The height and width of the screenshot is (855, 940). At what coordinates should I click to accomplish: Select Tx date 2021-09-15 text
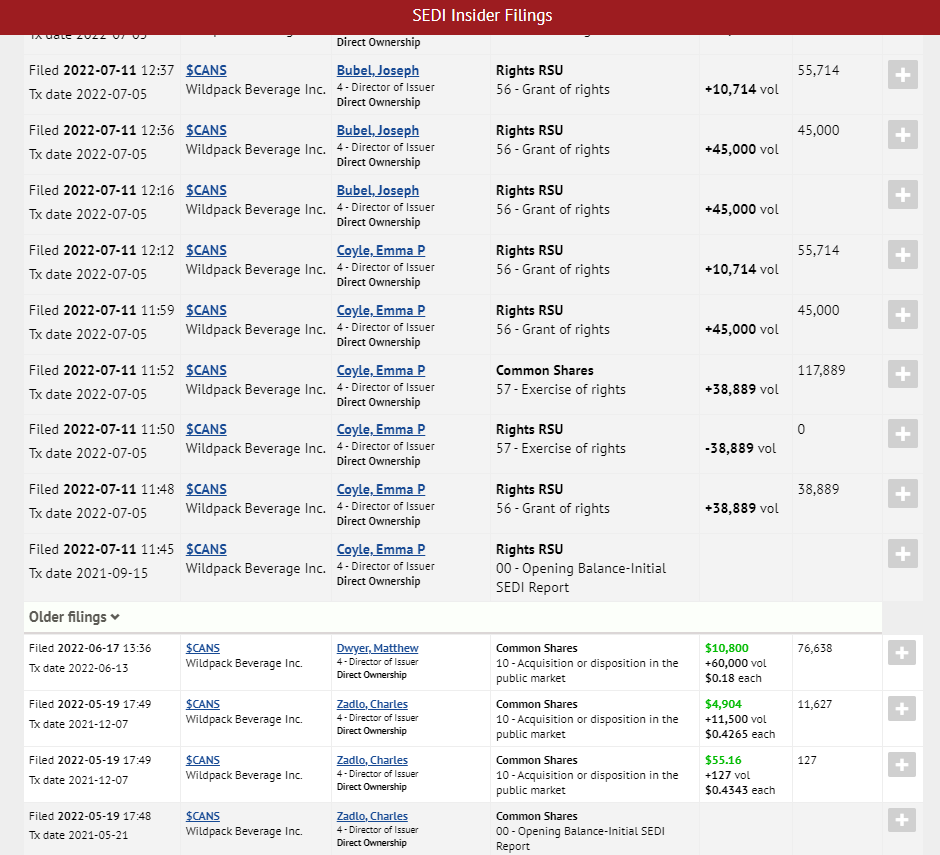pos(88,573)
